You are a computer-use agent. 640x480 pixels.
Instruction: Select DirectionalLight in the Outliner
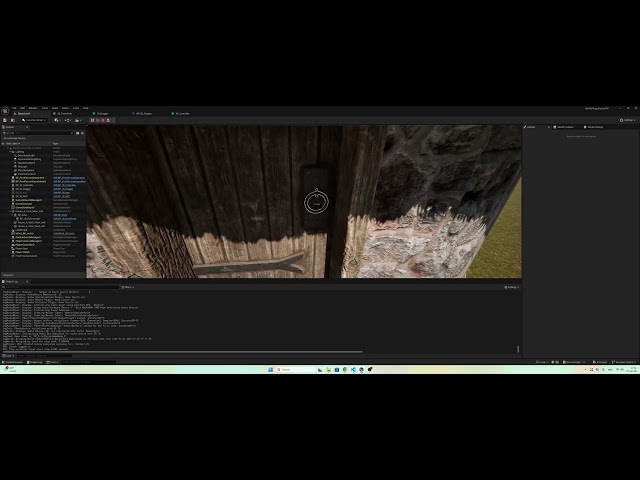[x=27, y=156]
